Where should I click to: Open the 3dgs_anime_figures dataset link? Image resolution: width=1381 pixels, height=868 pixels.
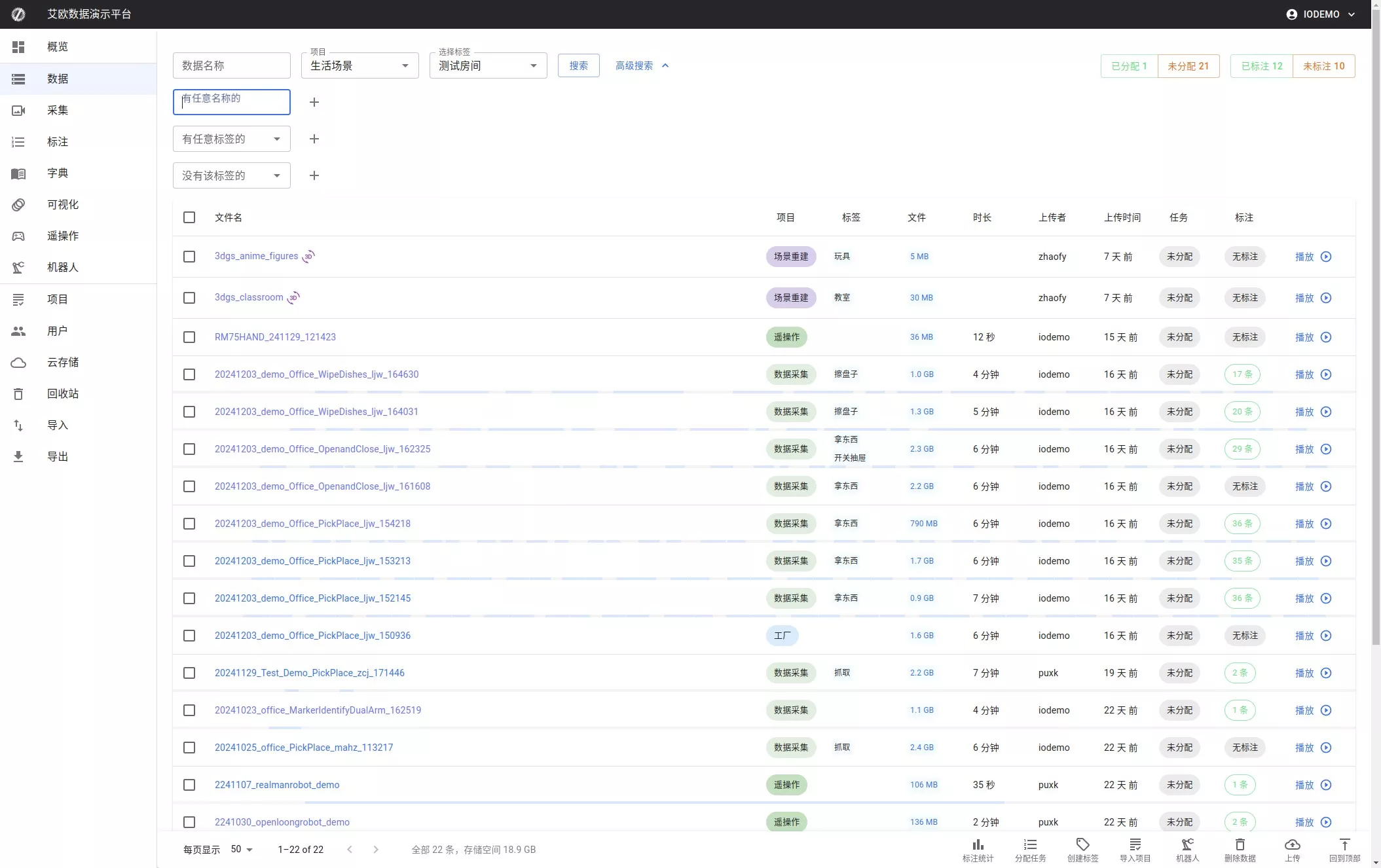click(x=255, y=256)
